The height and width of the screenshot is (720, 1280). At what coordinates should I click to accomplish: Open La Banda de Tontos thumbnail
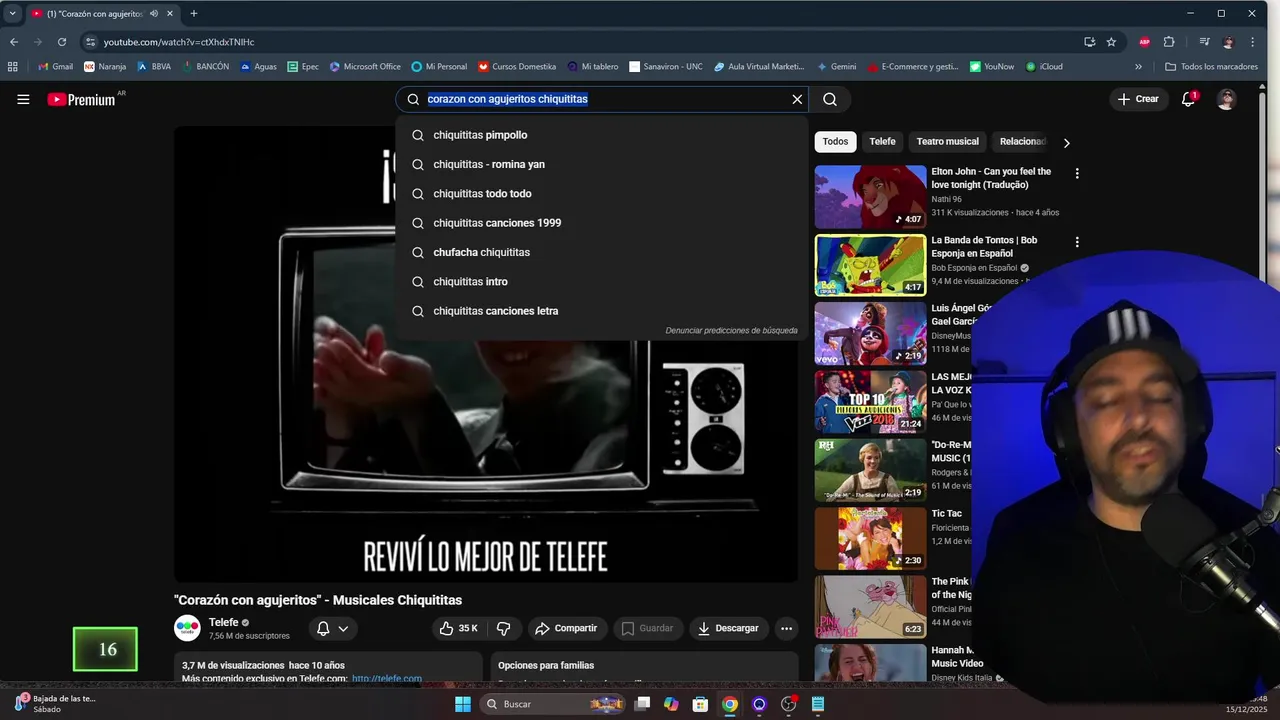tap(870, 266)
